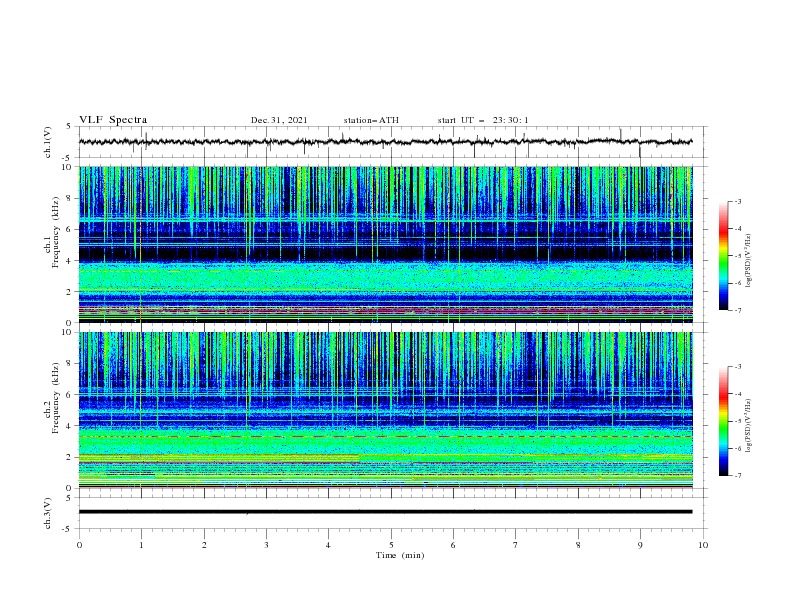Click the start UT 23:30:1 label
Viewport: 792px width, 612px height.
(x=483, y=120)
